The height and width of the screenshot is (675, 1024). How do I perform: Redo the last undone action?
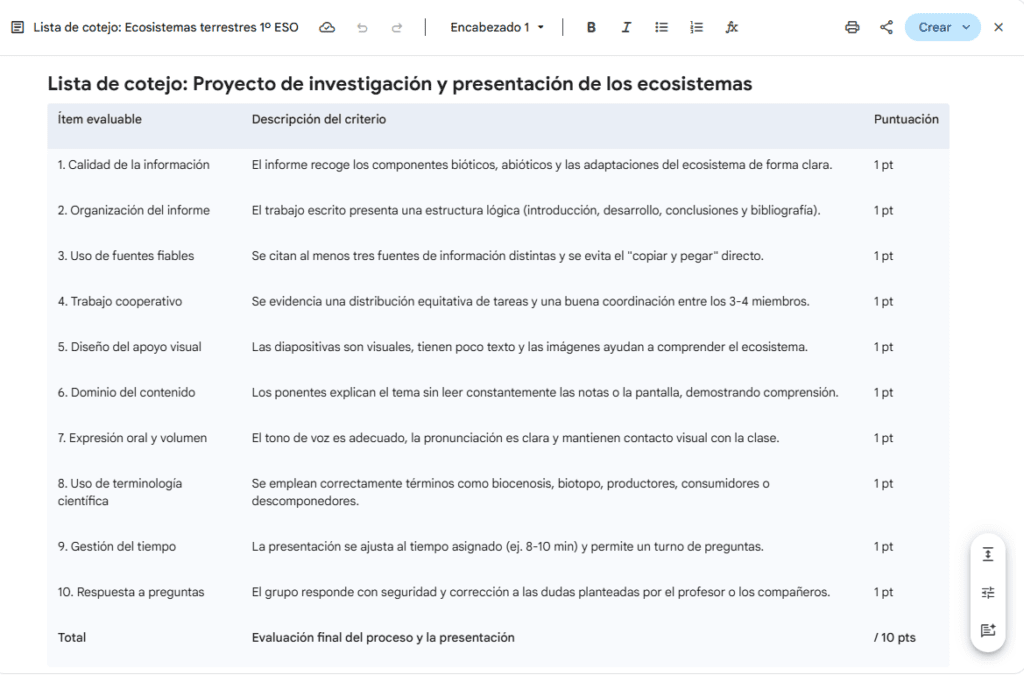point(396,27)
